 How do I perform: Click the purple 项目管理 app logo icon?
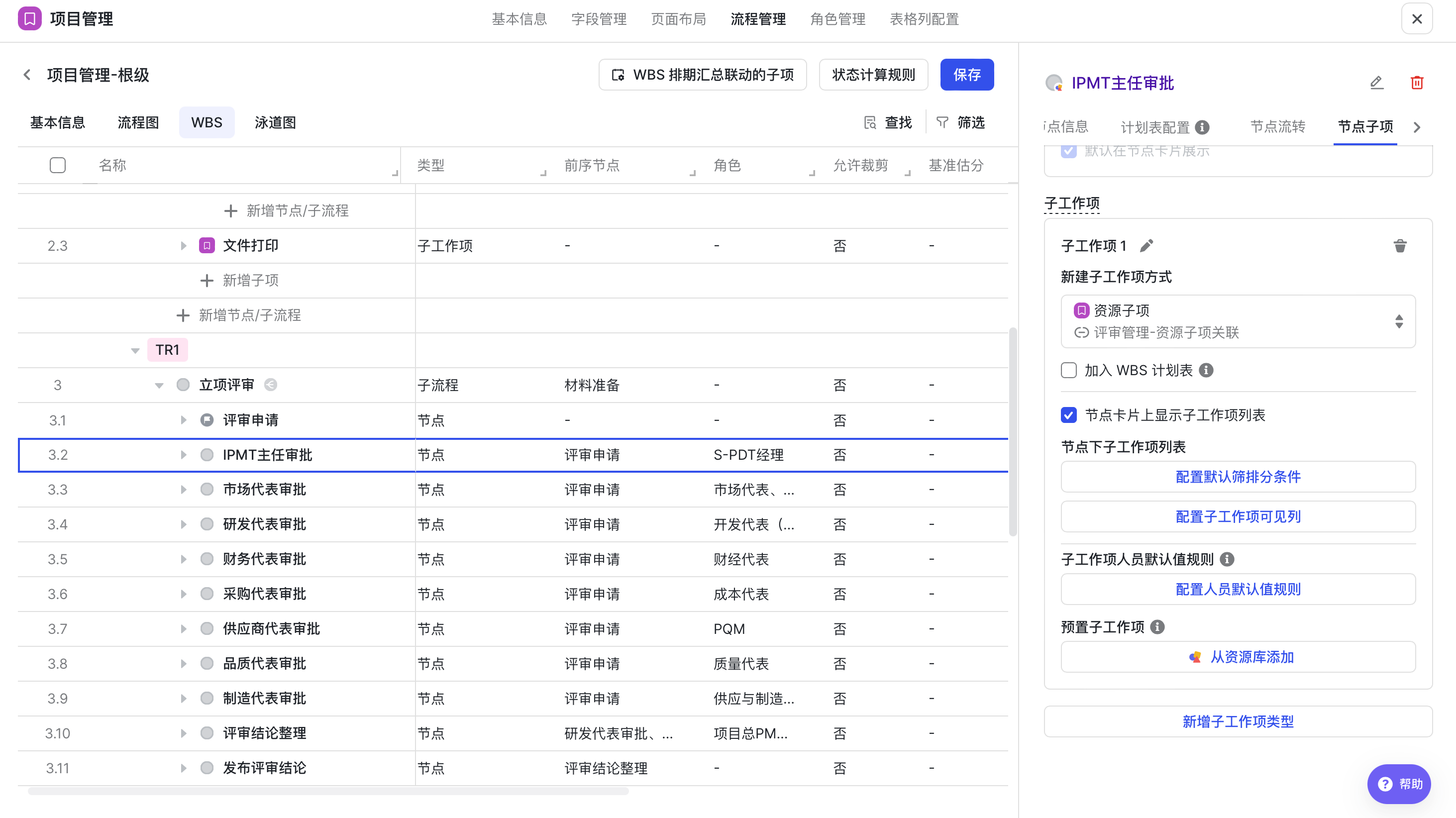[29, 18]
